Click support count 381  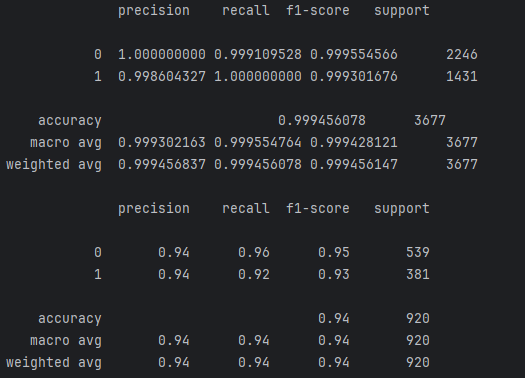(418, 275)
